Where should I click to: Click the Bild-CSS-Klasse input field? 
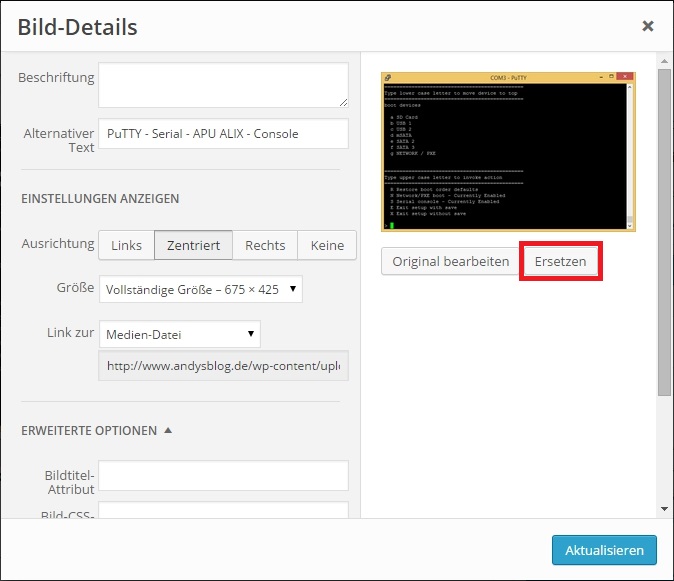click(223, 511)
